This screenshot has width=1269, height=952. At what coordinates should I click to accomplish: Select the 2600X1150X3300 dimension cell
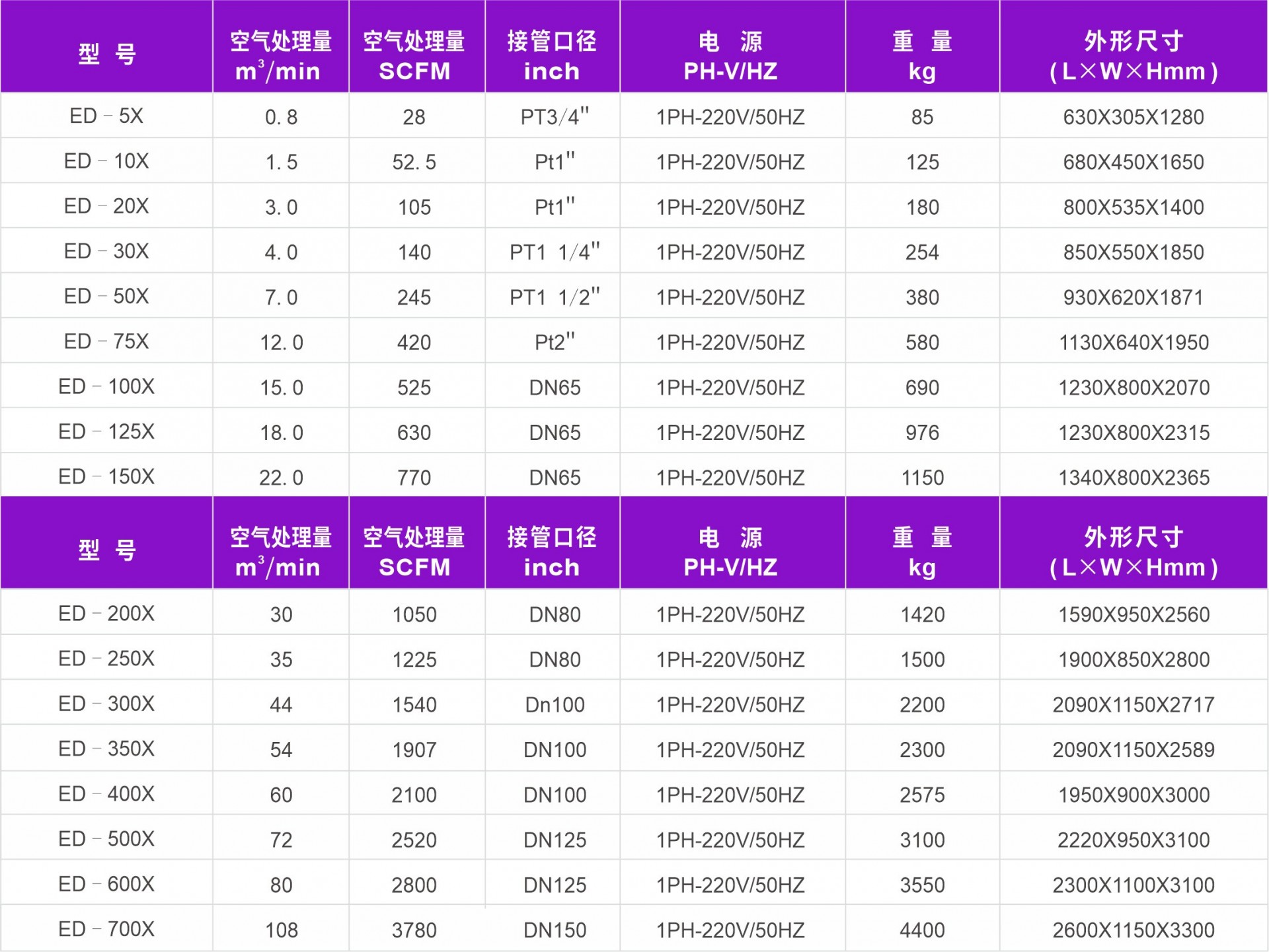(x=1133, y=930)
